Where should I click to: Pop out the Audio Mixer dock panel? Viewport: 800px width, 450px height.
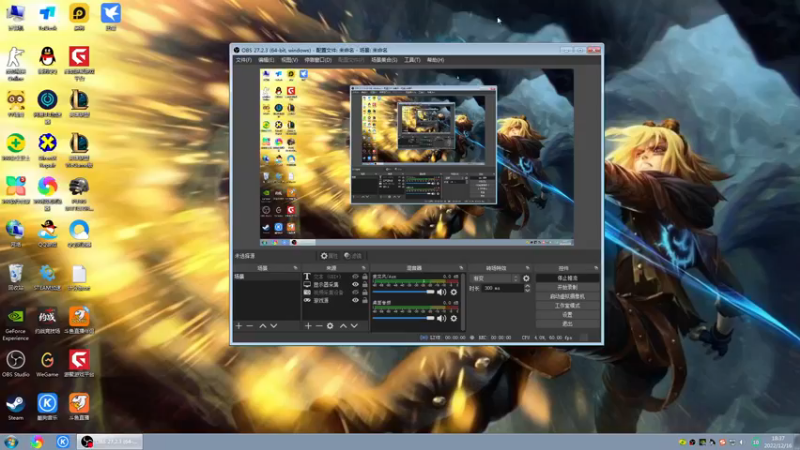(x=461, y=268)
